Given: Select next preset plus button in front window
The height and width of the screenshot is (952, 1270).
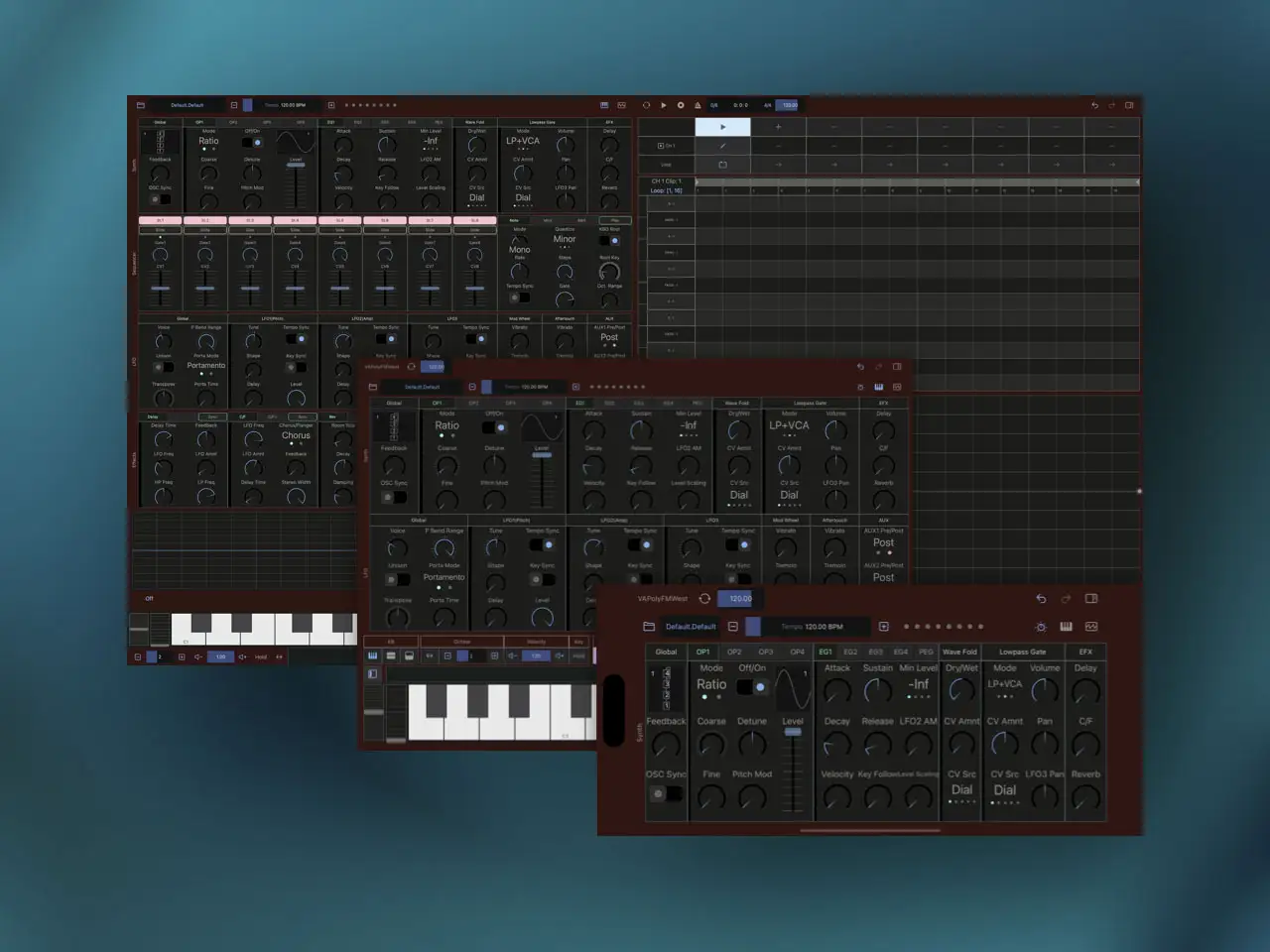Looking at the screenshot, I should (884, 627).
